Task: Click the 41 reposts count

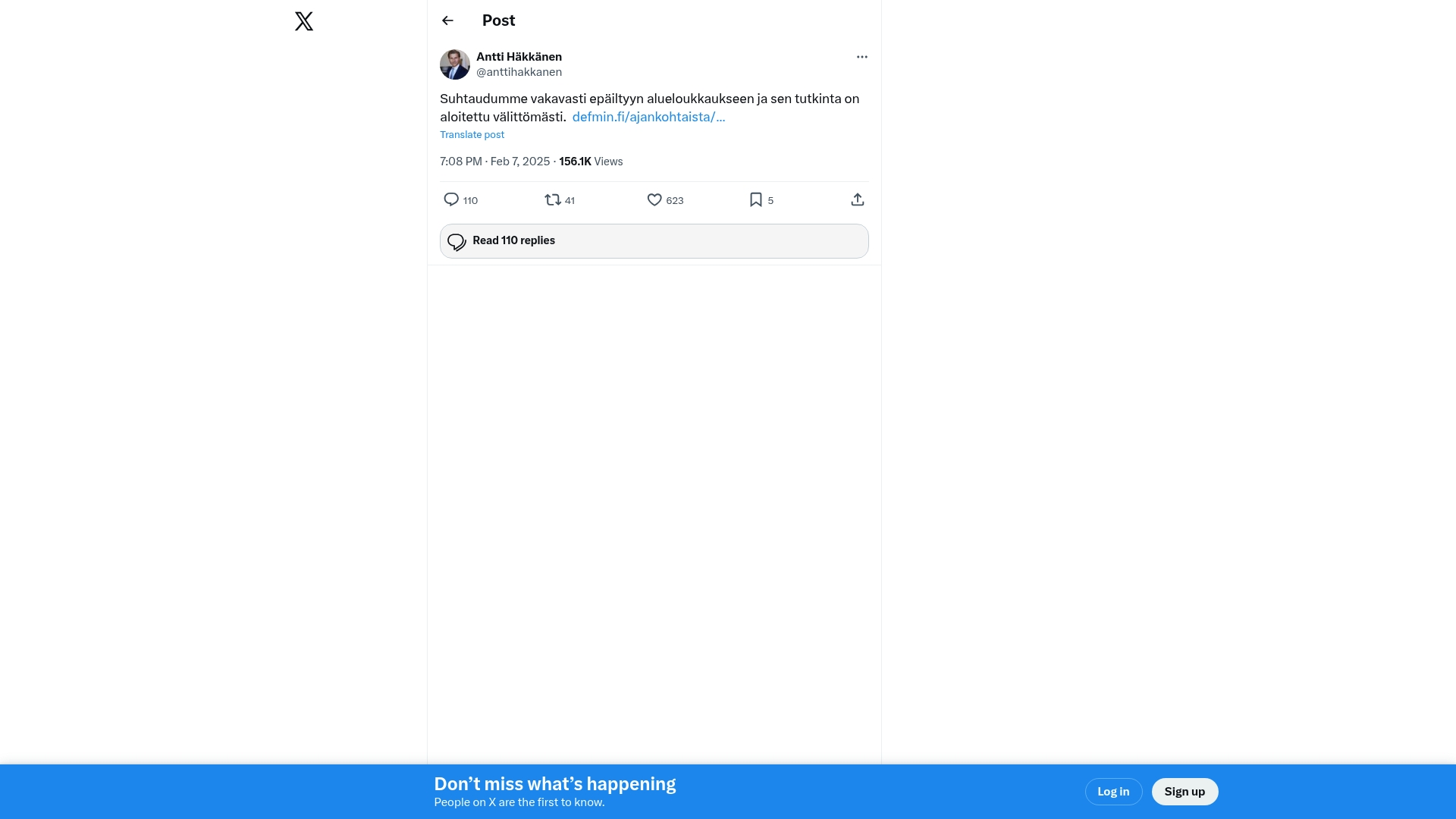Action: (570, 201)
